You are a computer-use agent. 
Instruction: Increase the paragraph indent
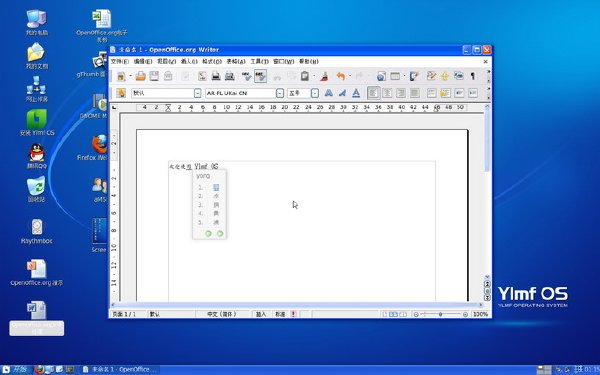point(473,93)
